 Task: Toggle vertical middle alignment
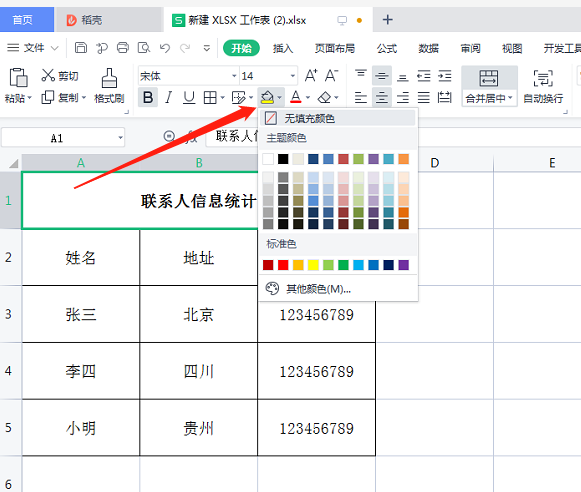click(x=382, y=76)
